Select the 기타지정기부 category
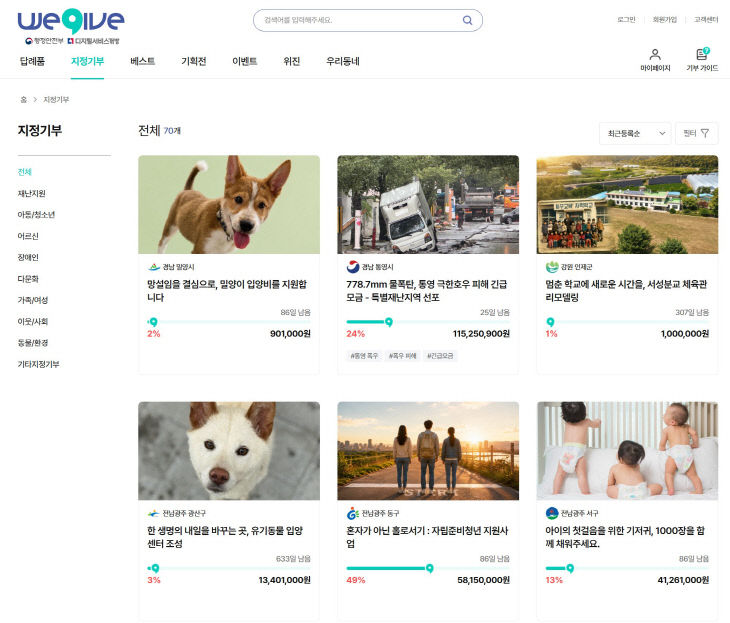Image resolution: width=730 pixels, height=623 pixels. pos(39,365)
